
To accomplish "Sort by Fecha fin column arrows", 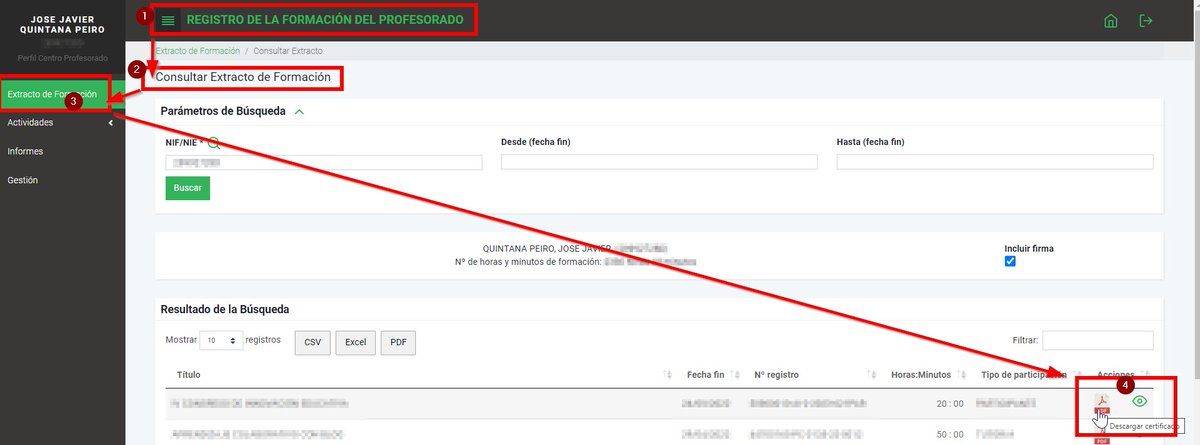I will pos(736,375).
